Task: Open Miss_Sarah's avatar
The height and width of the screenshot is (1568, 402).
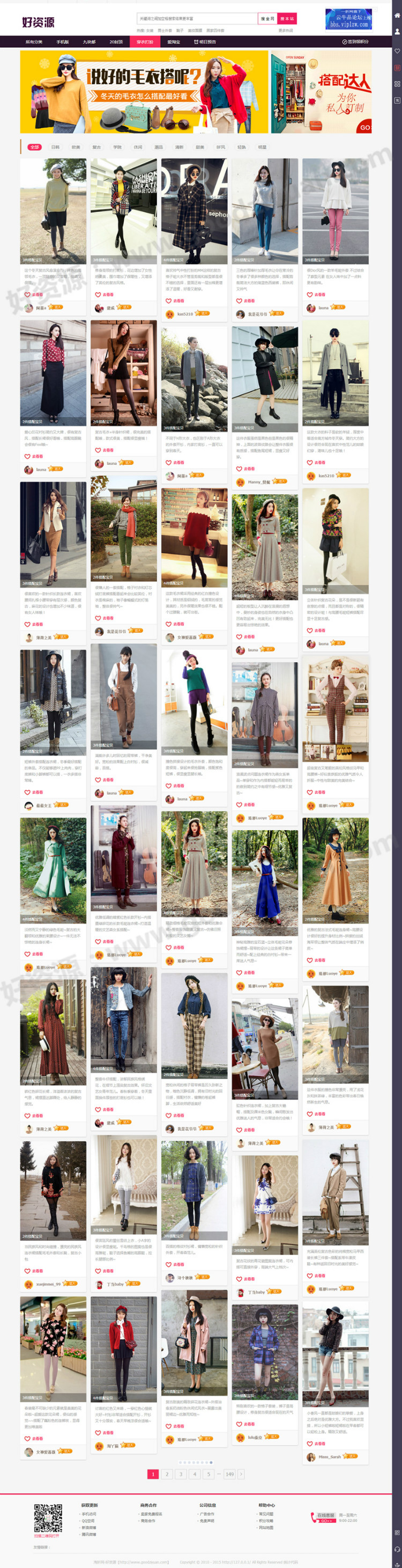Action: point(311,1457)
